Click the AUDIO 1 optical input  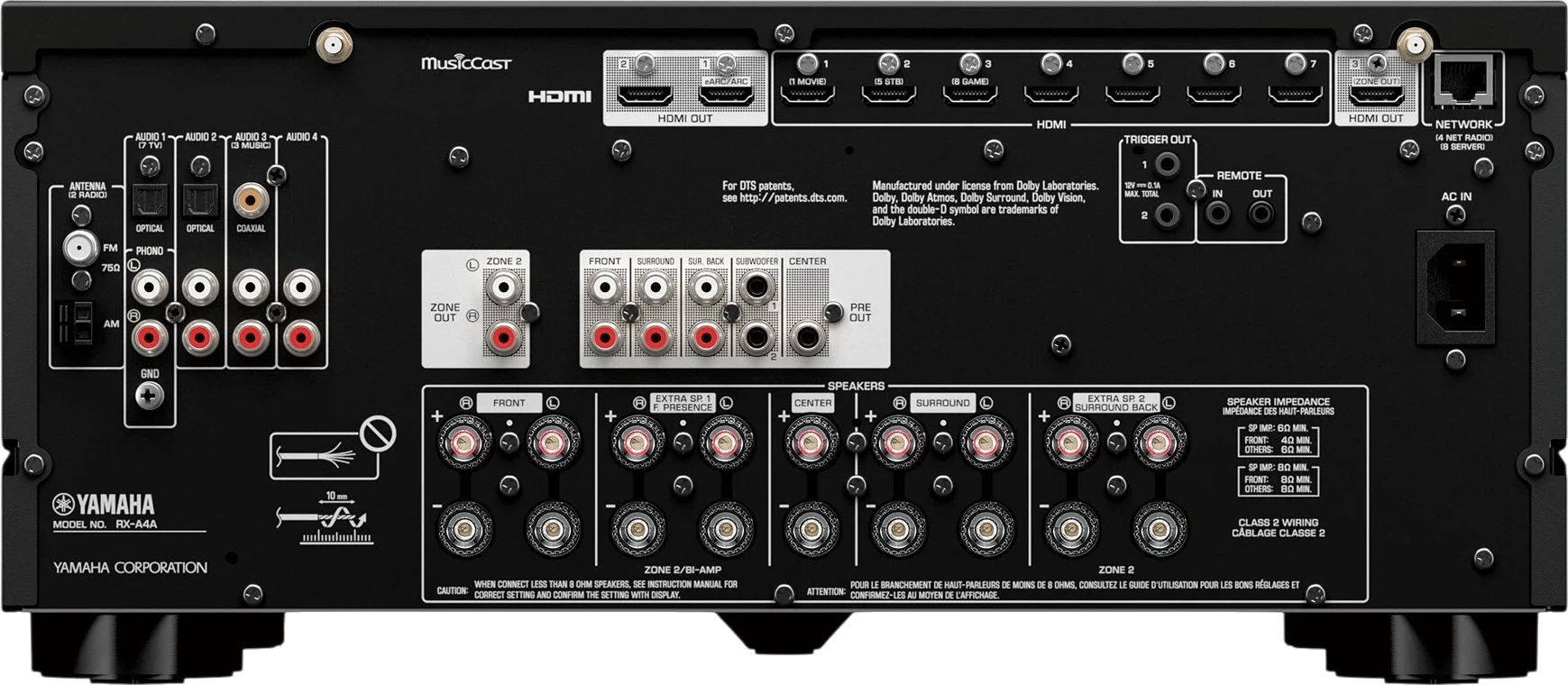(150, 201)
